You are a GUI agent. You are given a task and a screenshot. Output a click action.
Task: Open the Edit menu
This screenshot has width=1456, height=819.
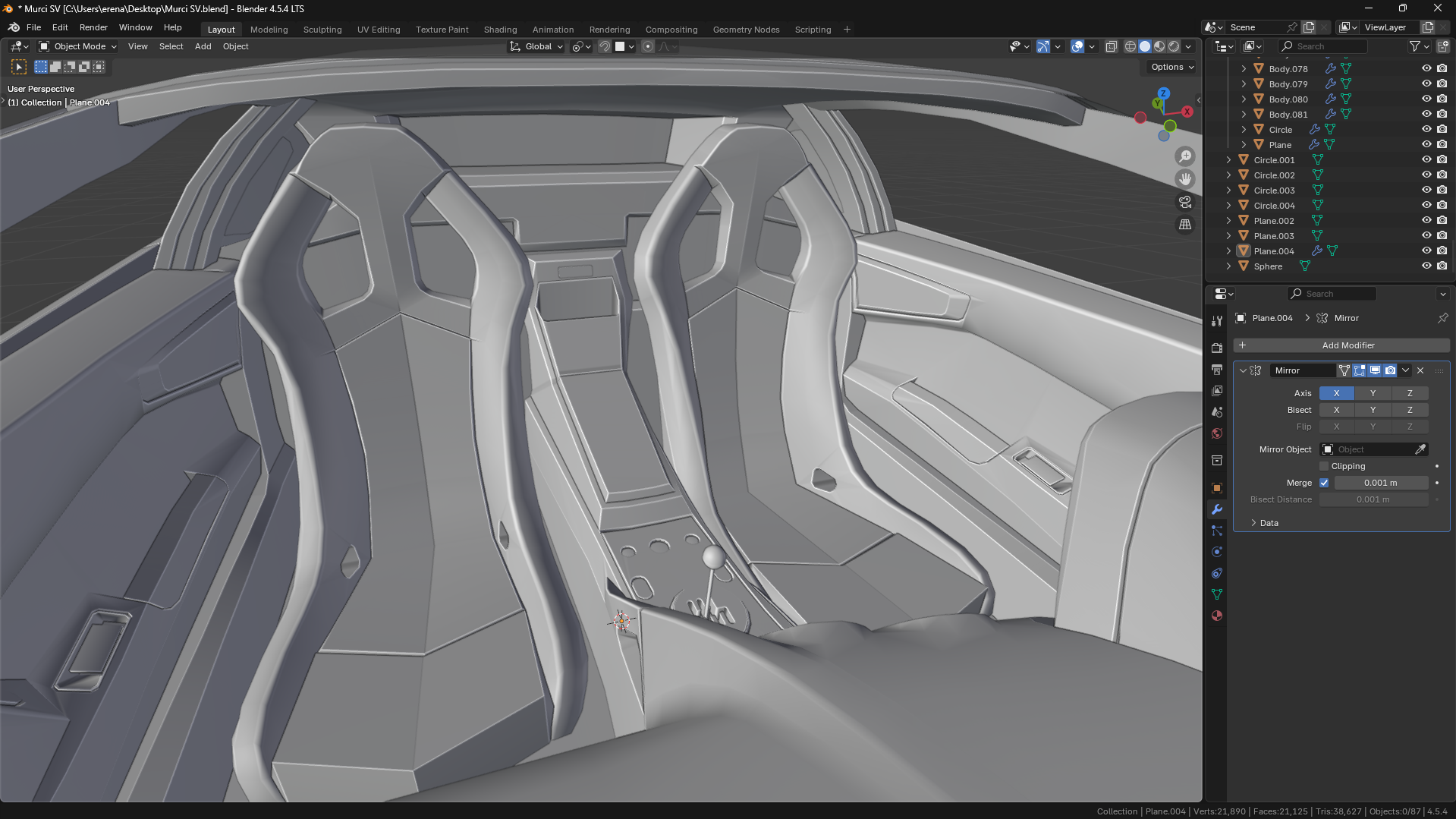(60, 27)
